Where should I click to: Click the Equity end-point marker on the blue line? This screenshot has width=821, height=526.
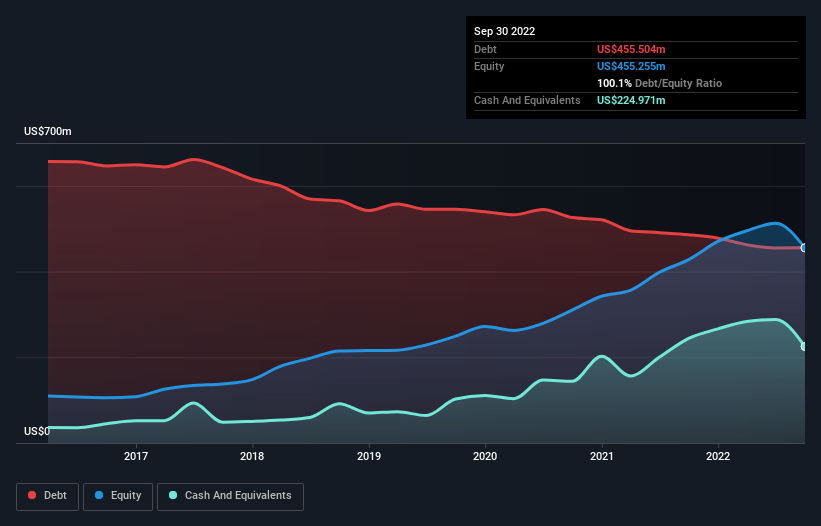coord(804,248)
